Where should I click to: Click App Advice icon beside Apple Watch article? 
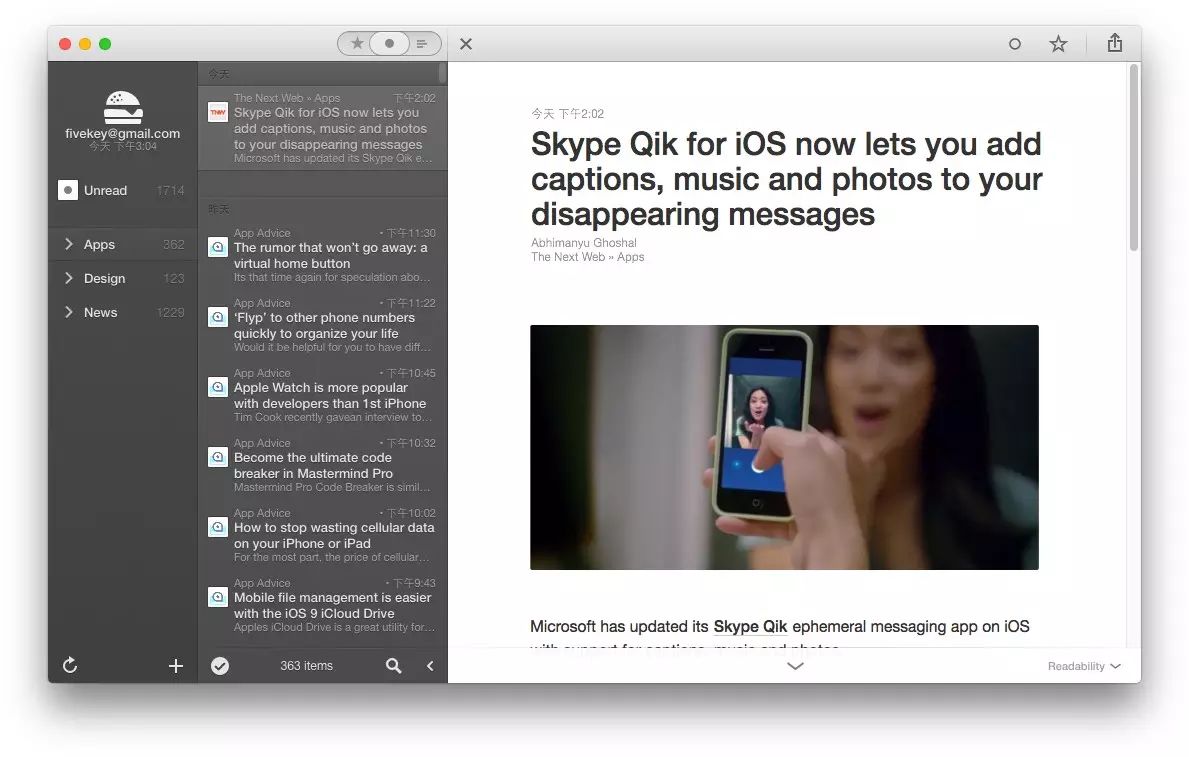click(x=218, y=387)
